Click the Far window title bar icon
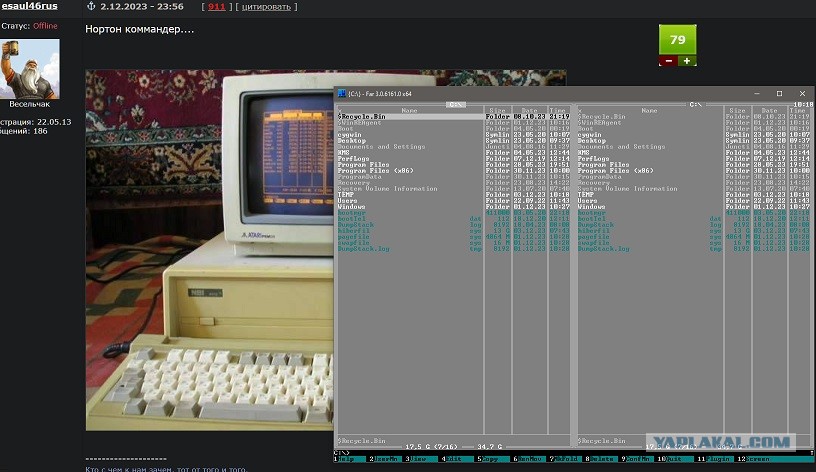Image resolution: width=816 pixels, height=472 pixels. tap(342, 94)
